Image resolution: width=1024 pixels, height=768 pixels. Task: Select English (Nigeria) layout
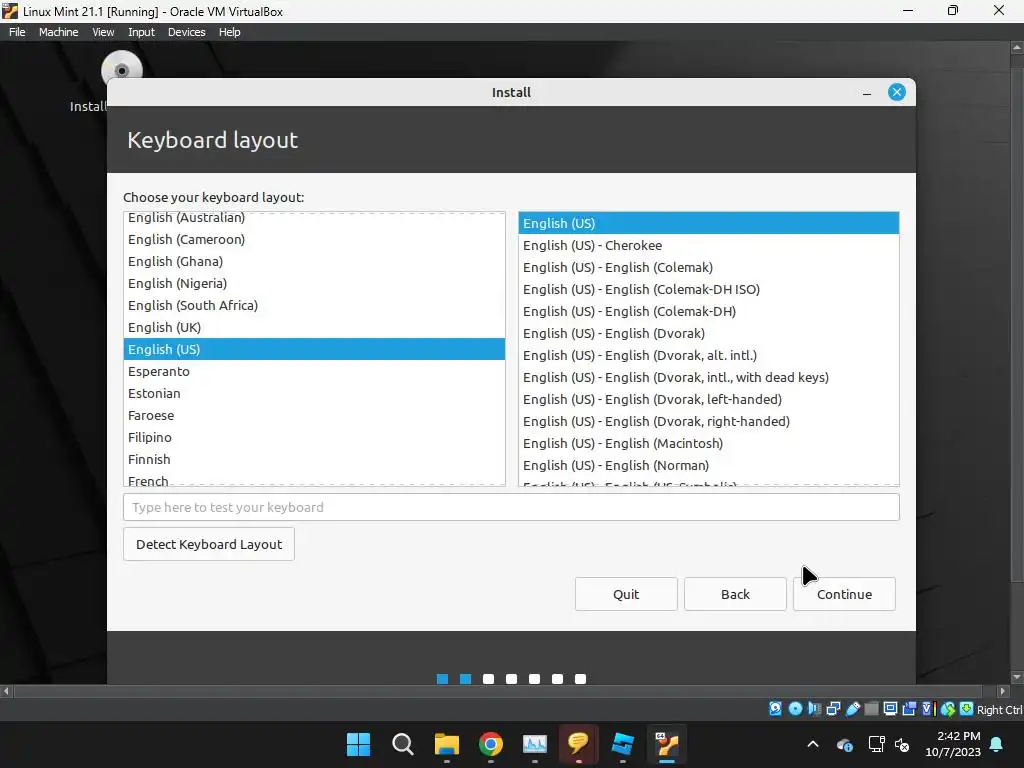coord(314,283)
